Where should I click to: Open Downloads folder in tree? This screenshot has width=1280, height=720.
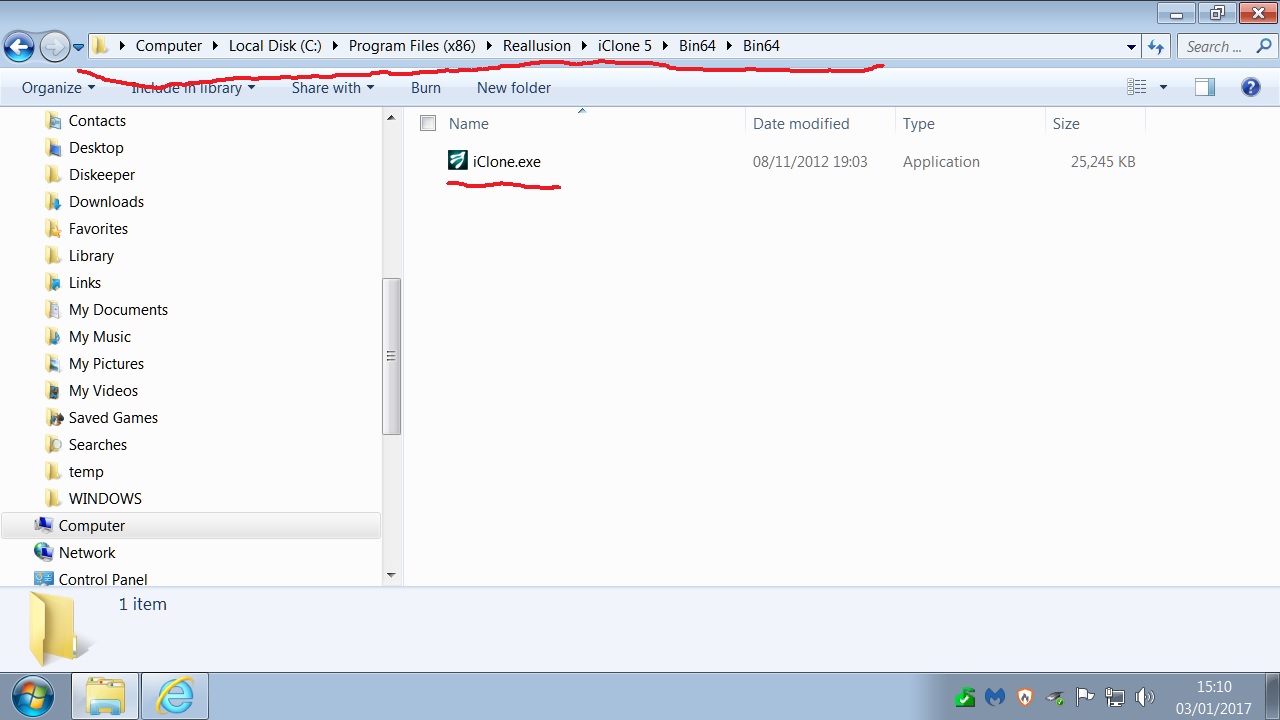106,202
